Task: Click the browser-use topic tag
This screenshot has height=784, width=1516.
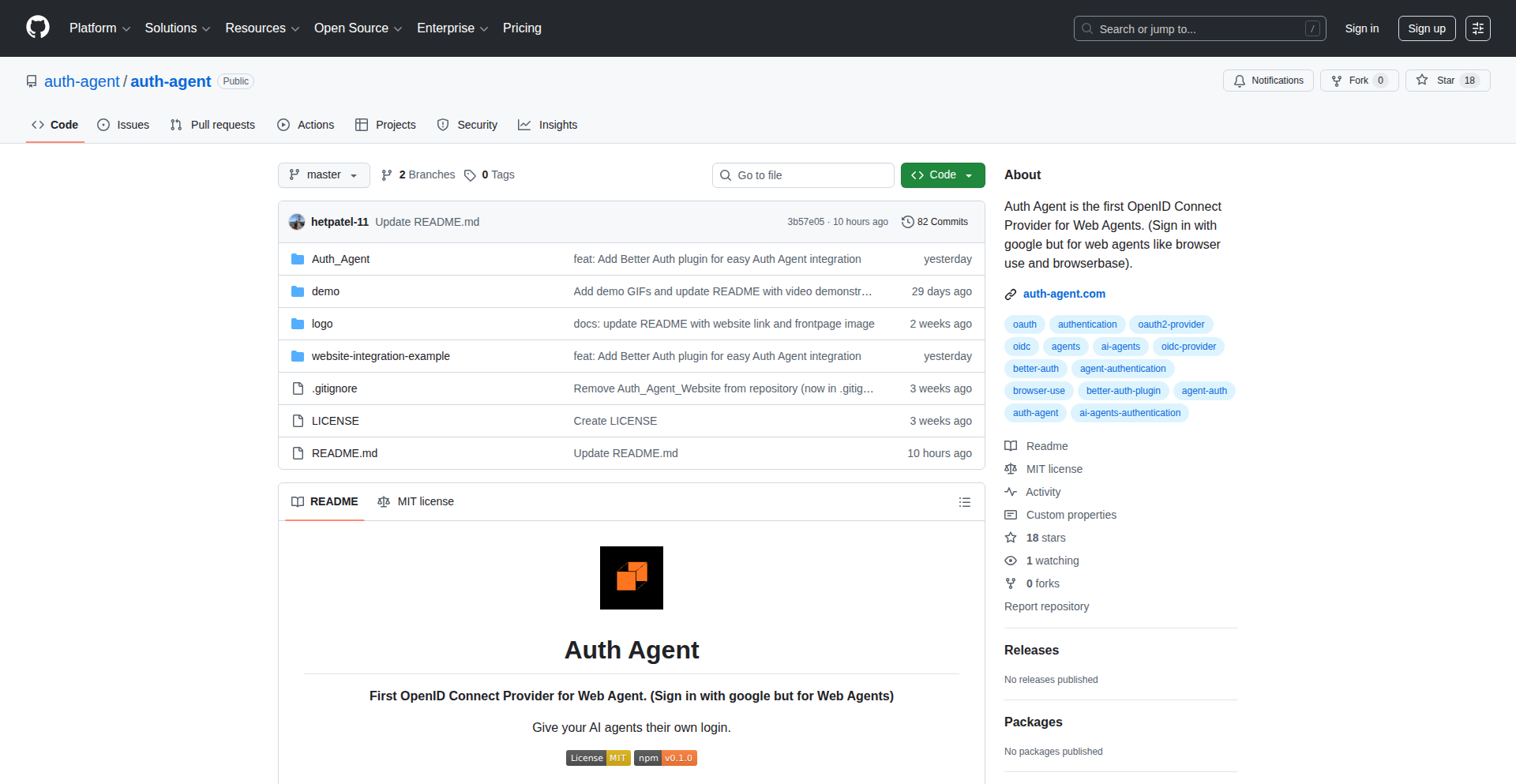Action: click(1038, 391)
